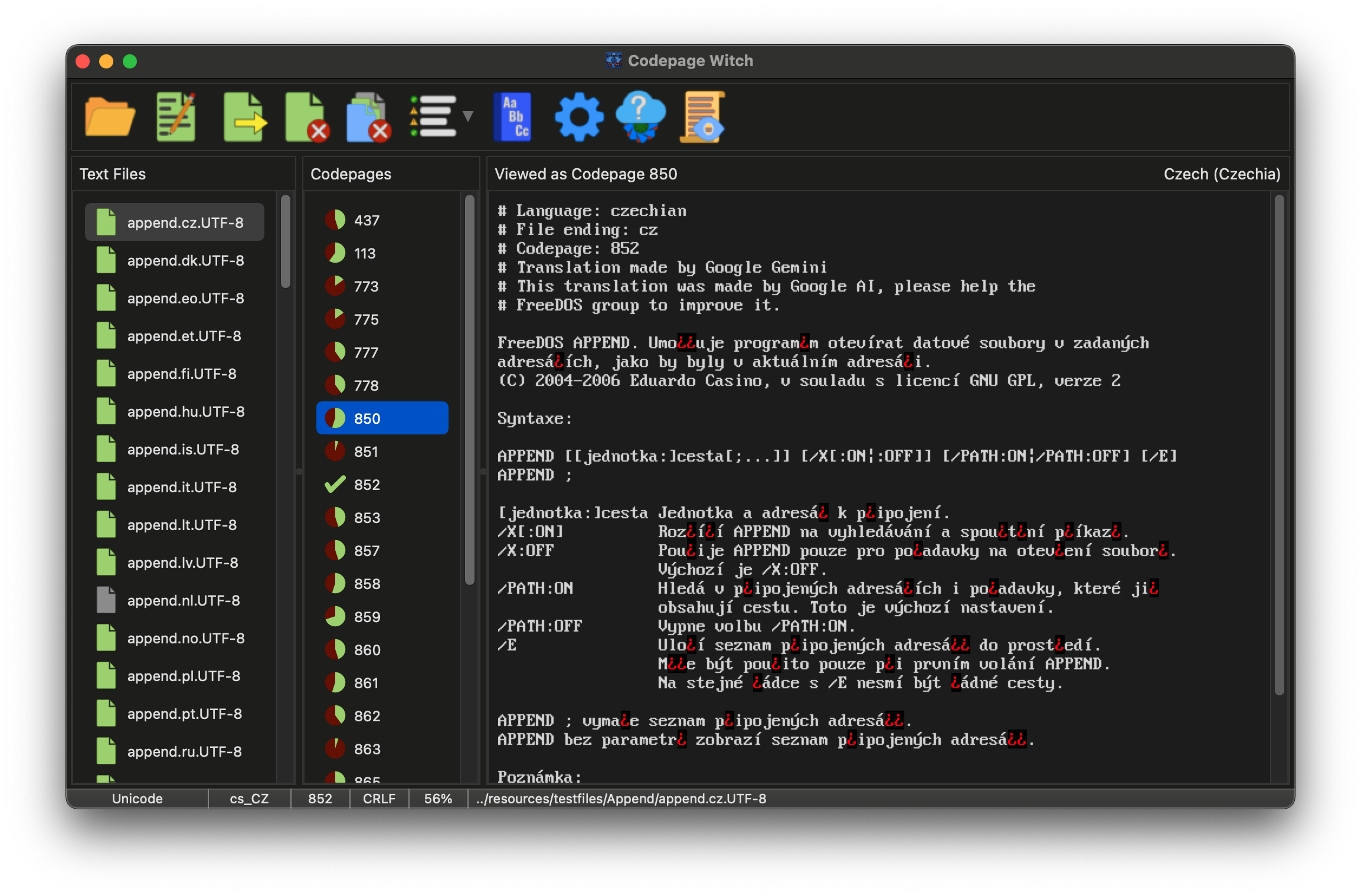
Task: Click the edit document pencil icon
Action: point(176,116)
